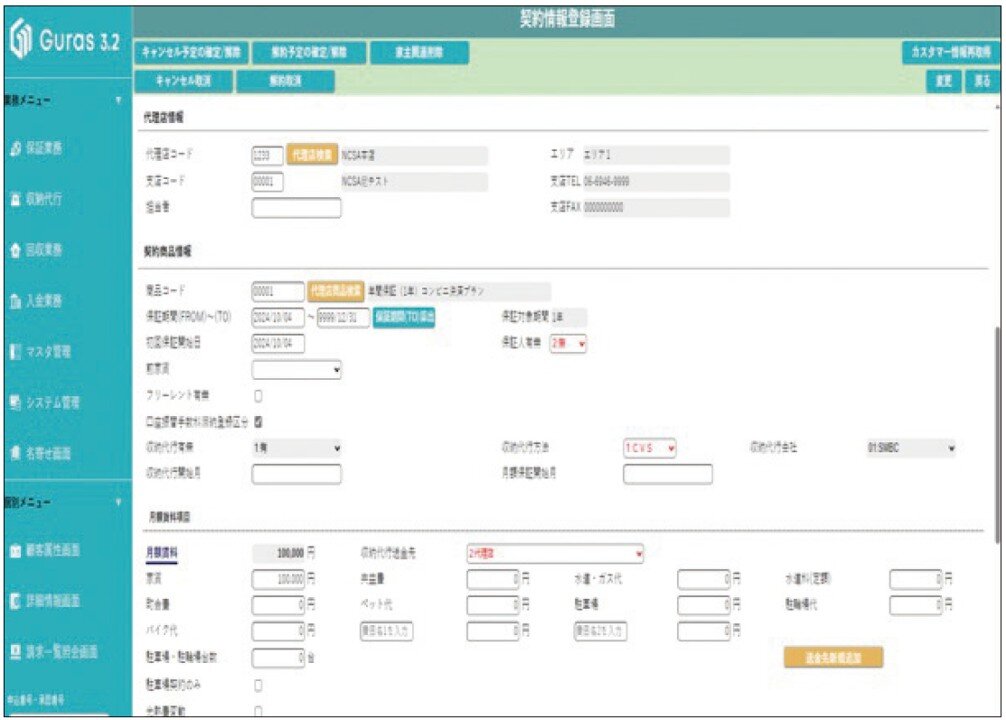This screenshot has height=720, width=1006.
Task: Tick the 駐車場契約のみ checkbox
Action: [x=259, y=685]
